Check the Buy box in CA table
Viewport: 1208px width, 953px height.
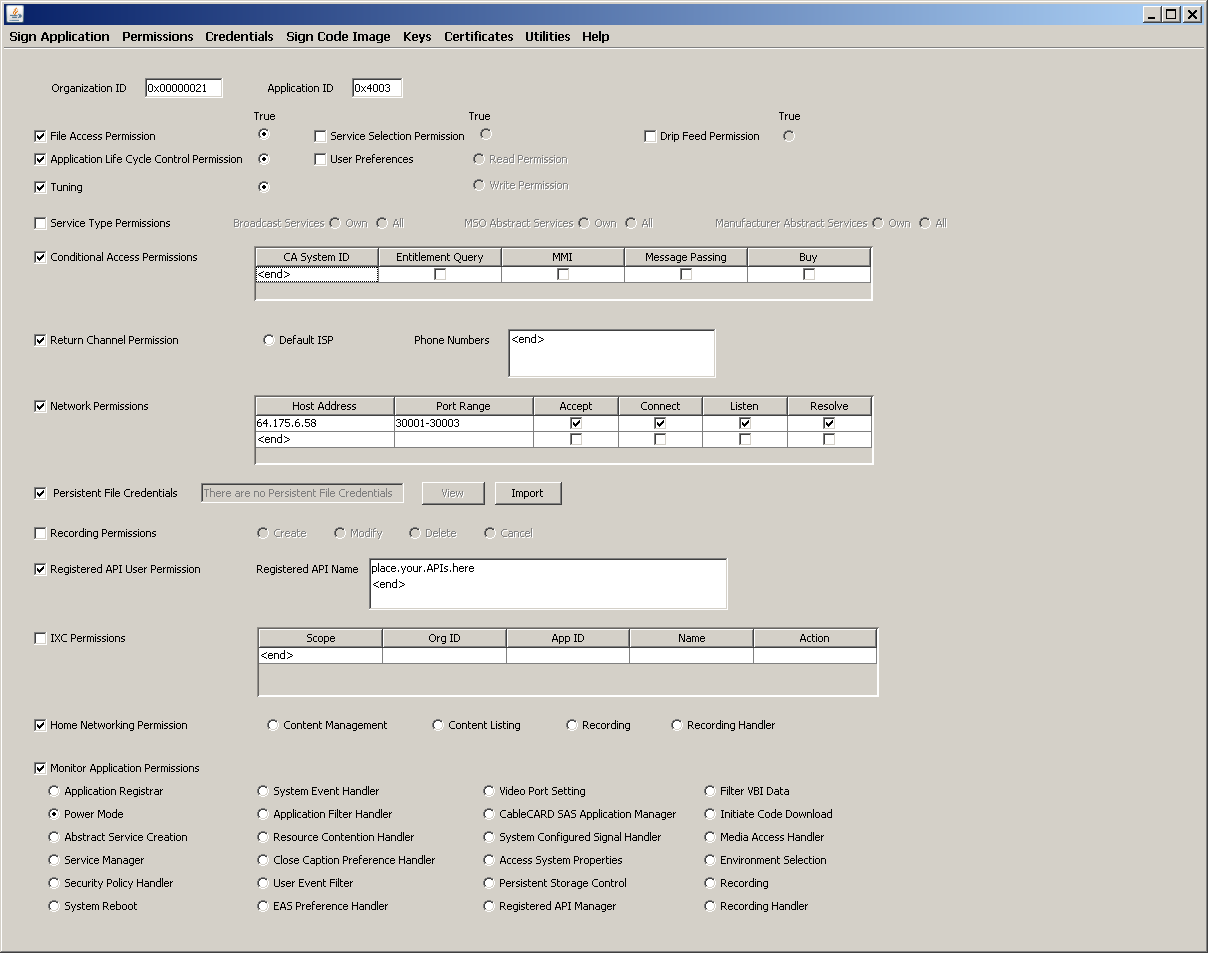pyautogui.click(x=809, y=274)
